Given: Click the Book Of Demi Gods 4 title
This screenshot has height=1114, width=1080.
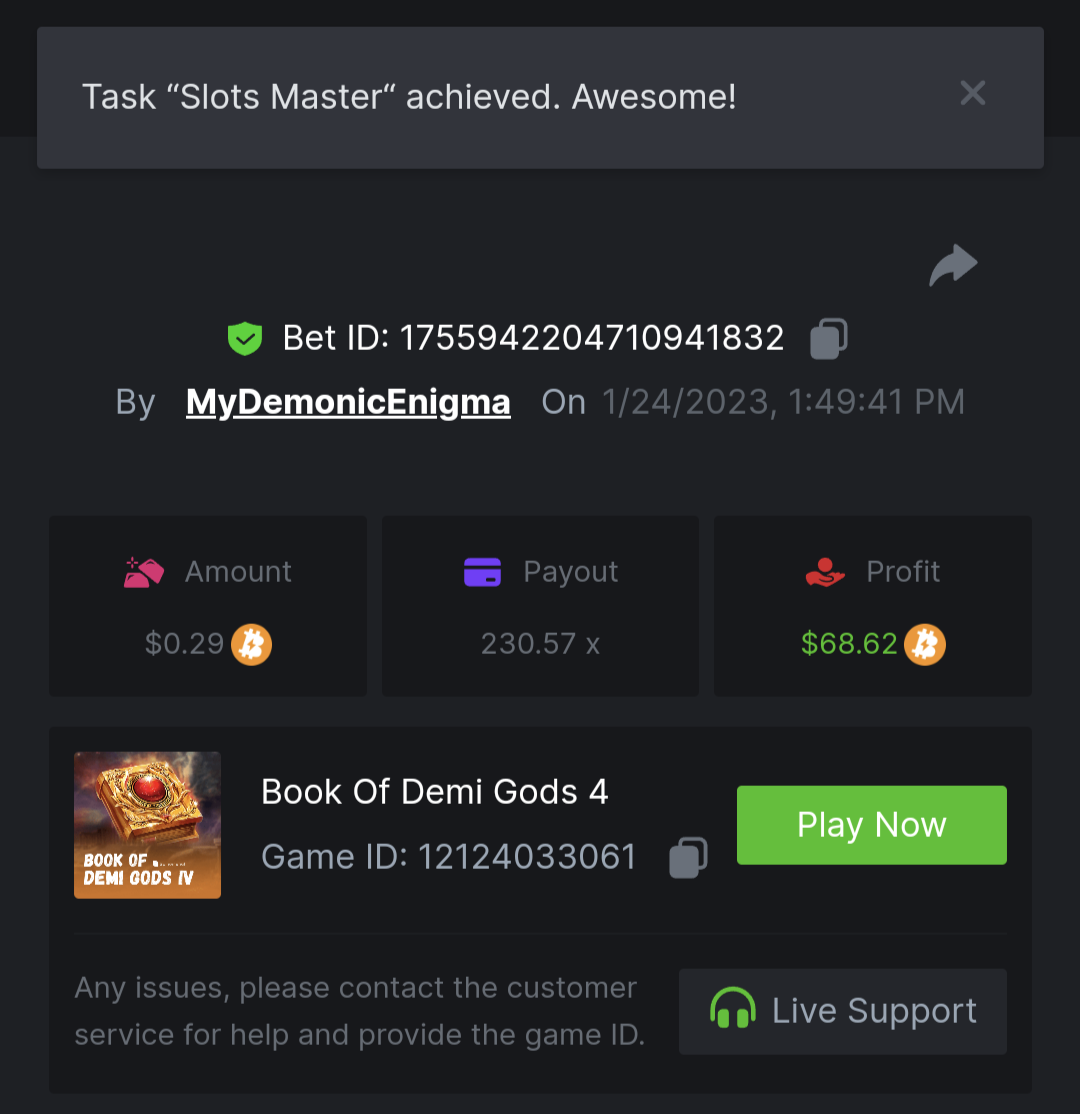Looking at the screenshot, I should pos(434,792).
